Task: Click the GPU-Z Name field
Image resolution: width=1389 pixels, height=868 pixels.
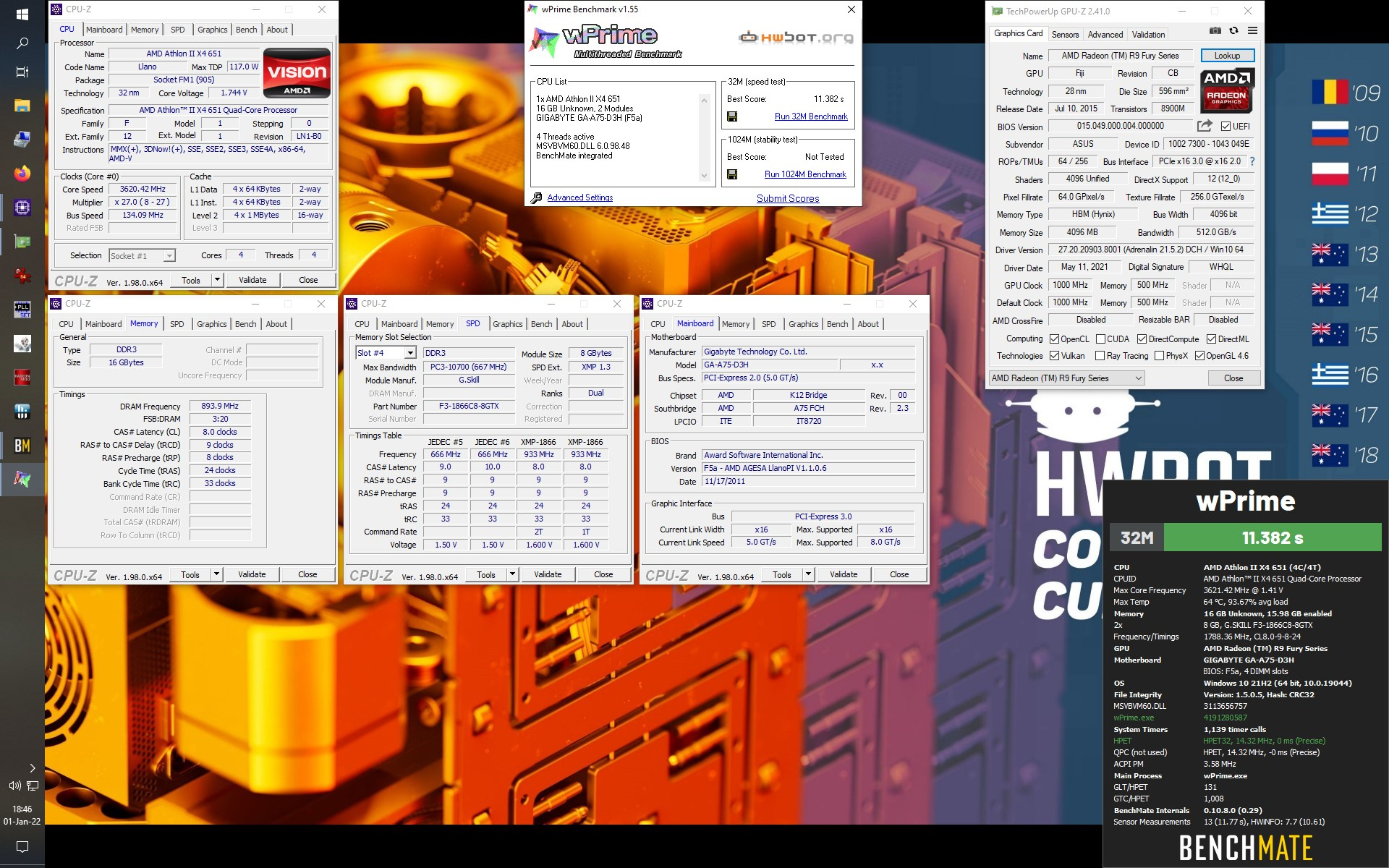Action: pyautogui.click(x=1120, y=56)
